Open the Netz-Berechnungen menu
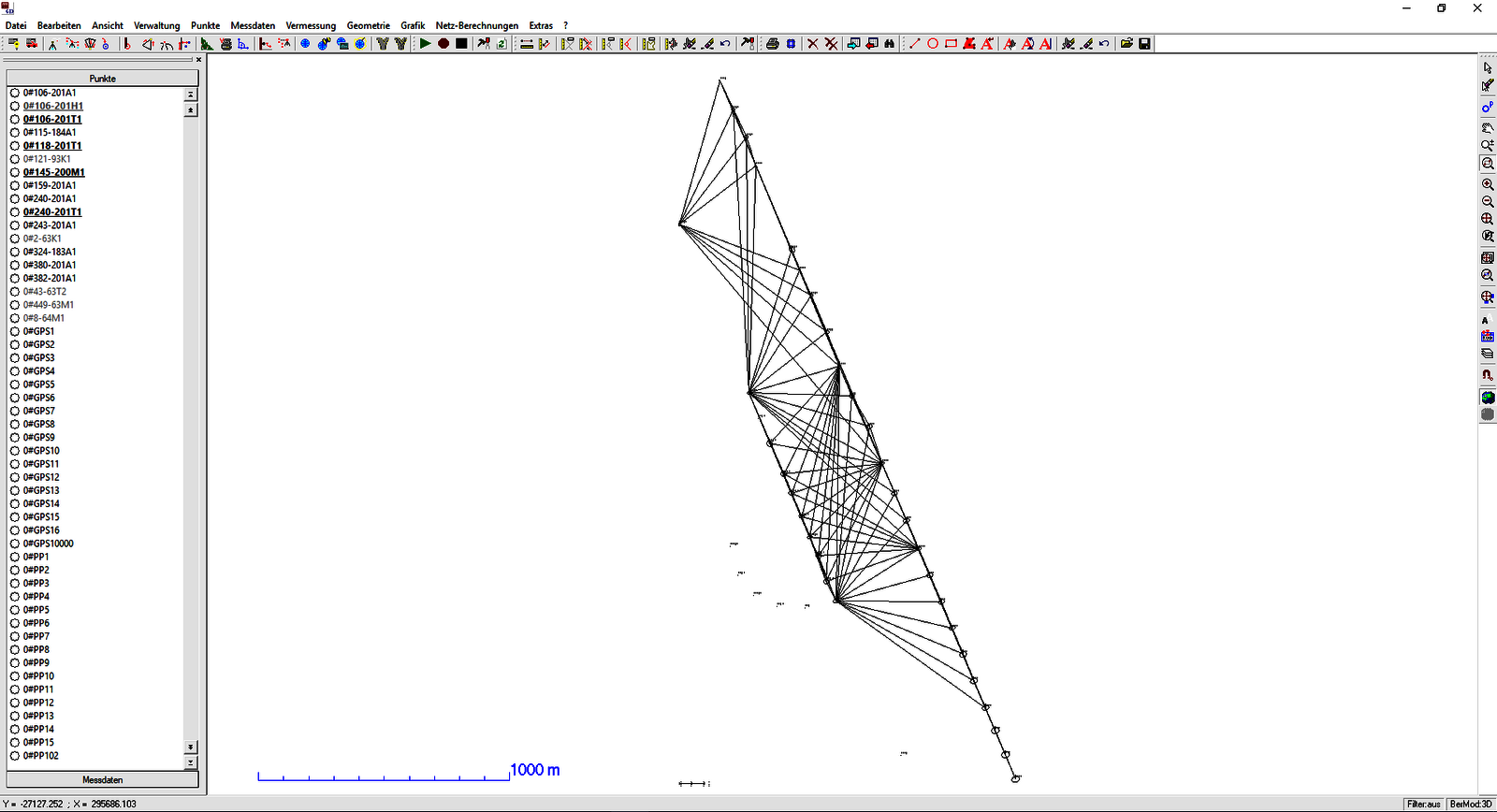Screen dimensions: 1497x812 coord(476,25)
